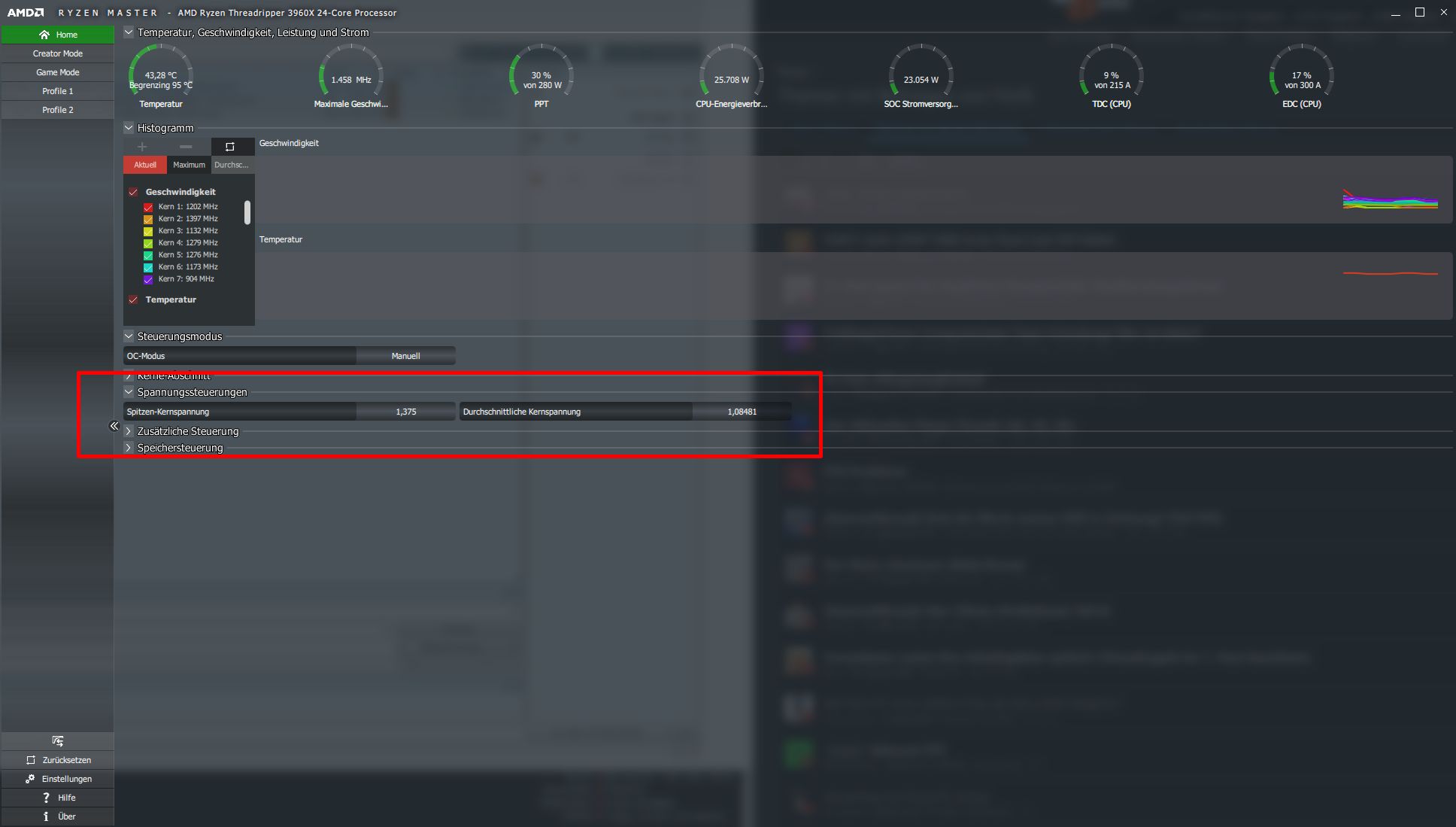Select the Creator Mode icon
This screenshot has width=1456, height=827.
pos(57,52)
